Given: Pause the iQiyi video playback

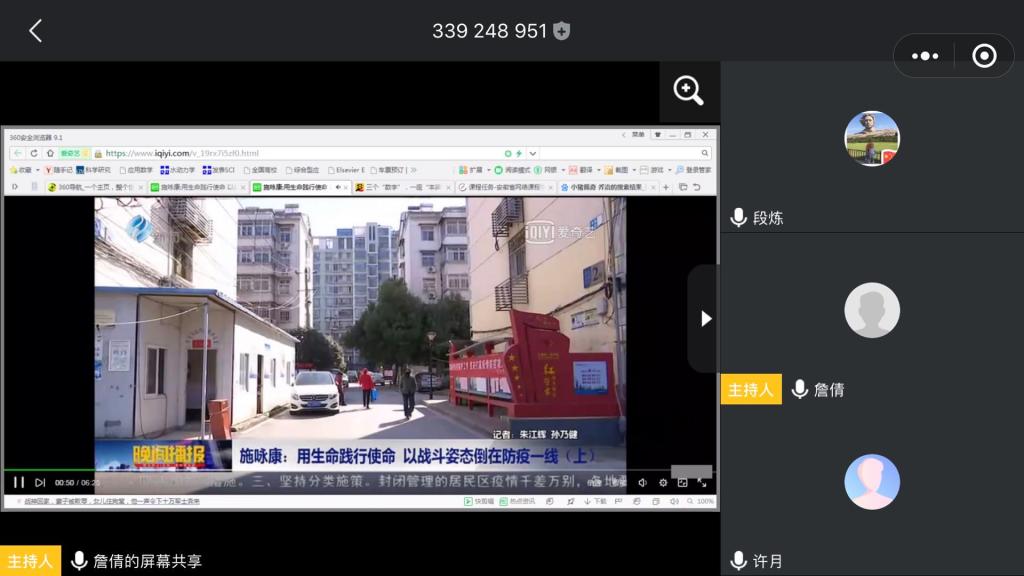Looking at the screenshot, I should click(19, 482).
